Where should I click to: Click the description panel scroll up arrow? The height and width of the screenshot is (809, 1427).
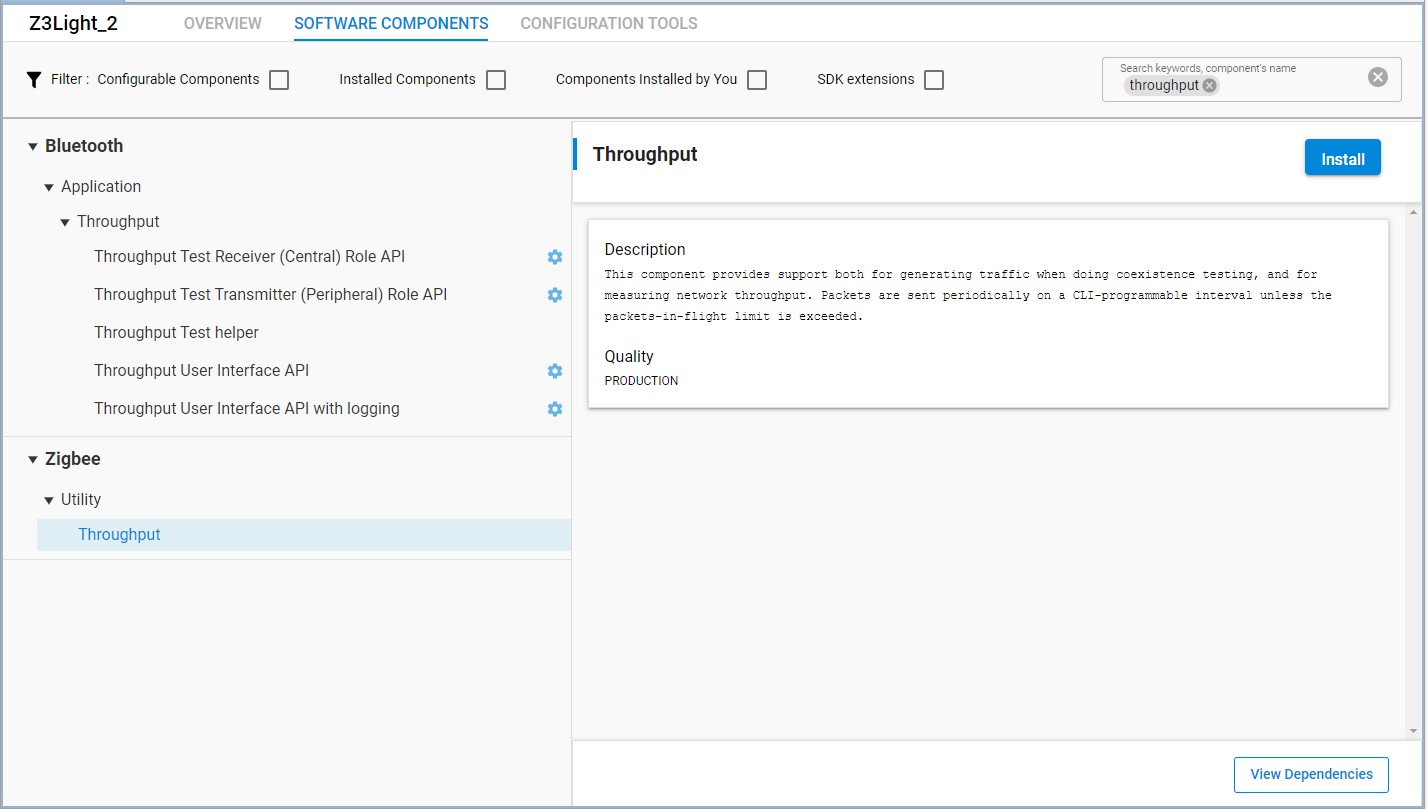coord(1413,213)
